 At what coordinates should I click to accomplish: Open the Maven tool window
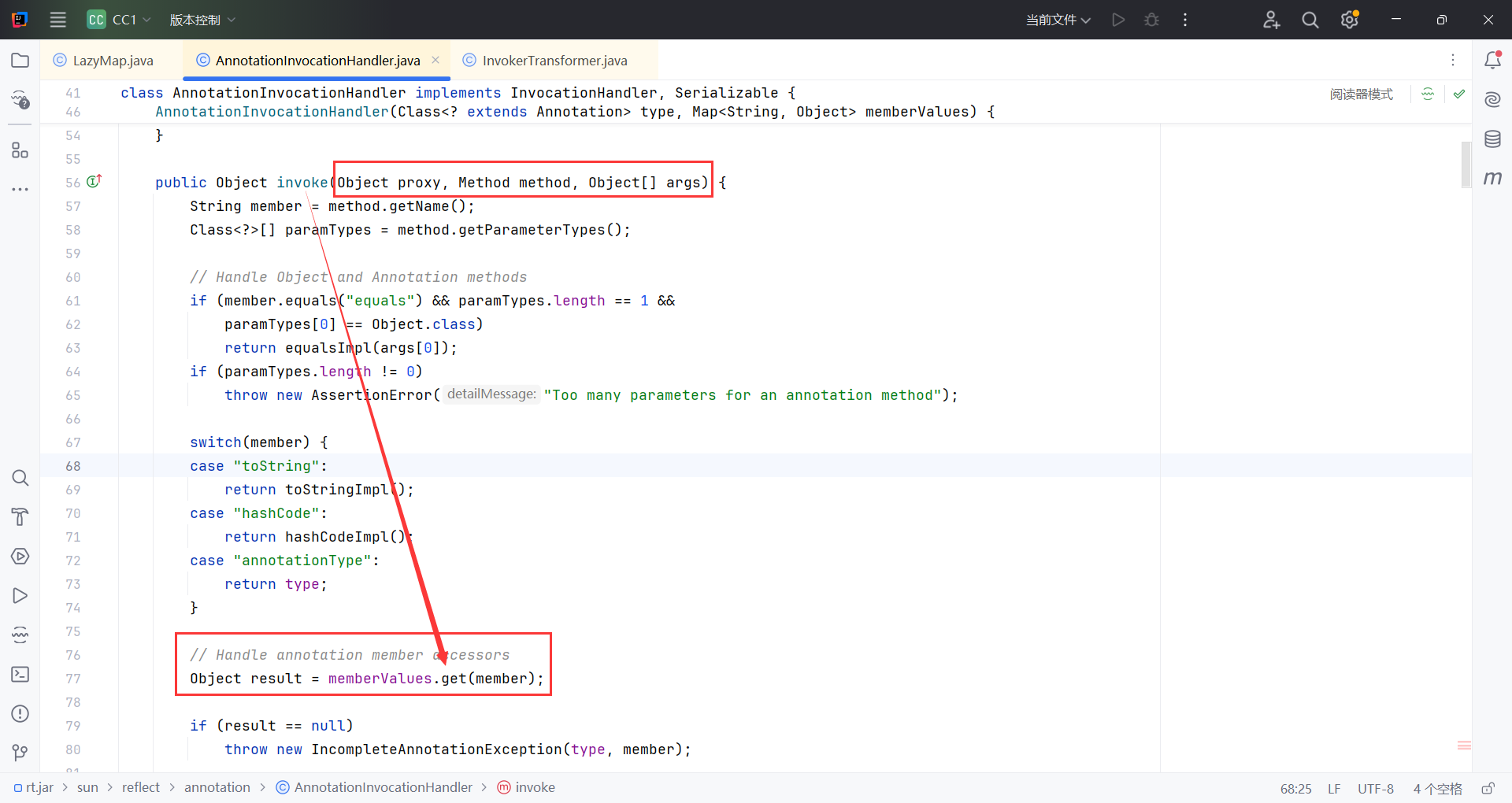1492,179
